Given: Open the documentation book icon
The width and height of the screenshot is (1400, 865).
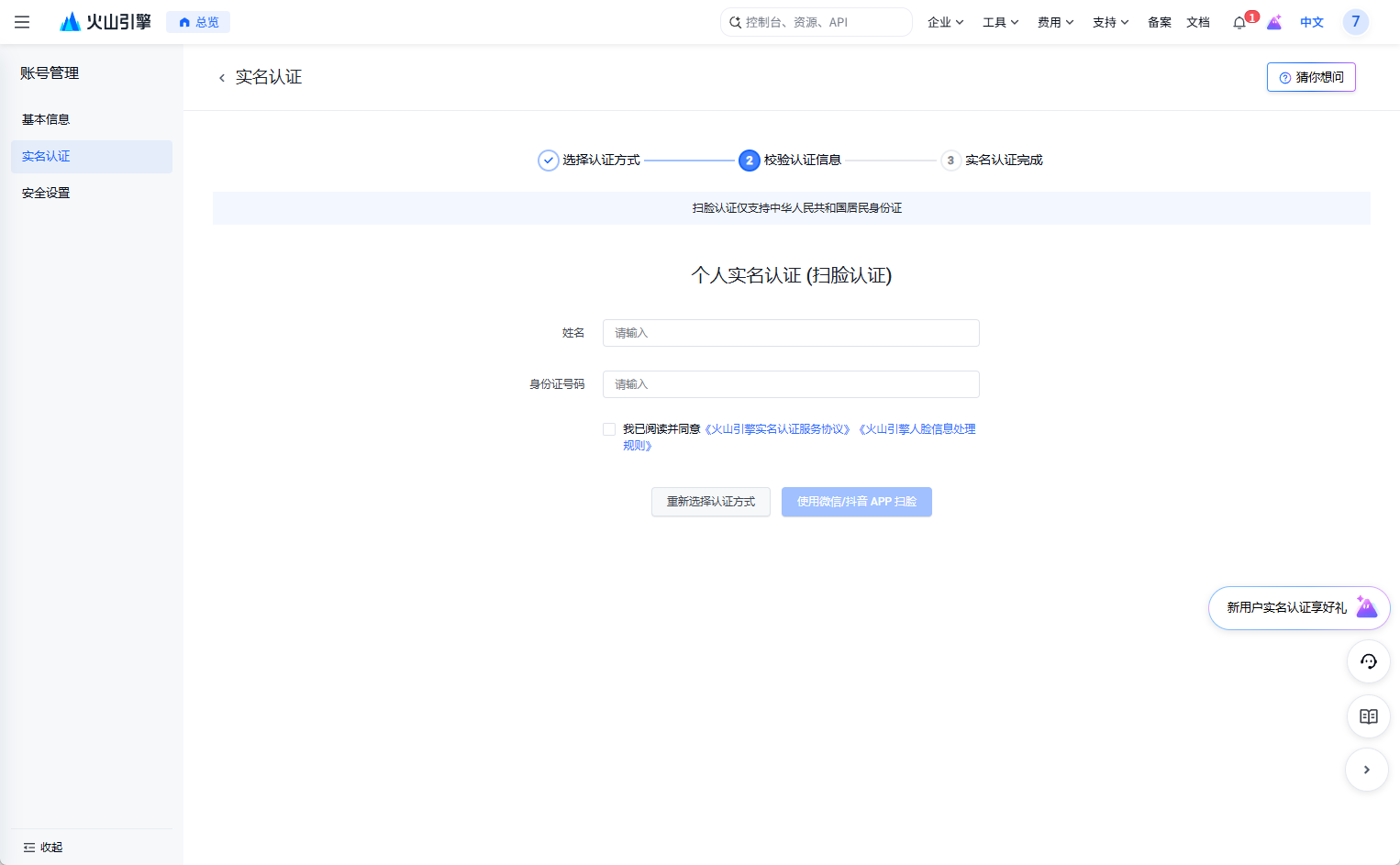Looking at the screenshot, I should [1369, 716].
